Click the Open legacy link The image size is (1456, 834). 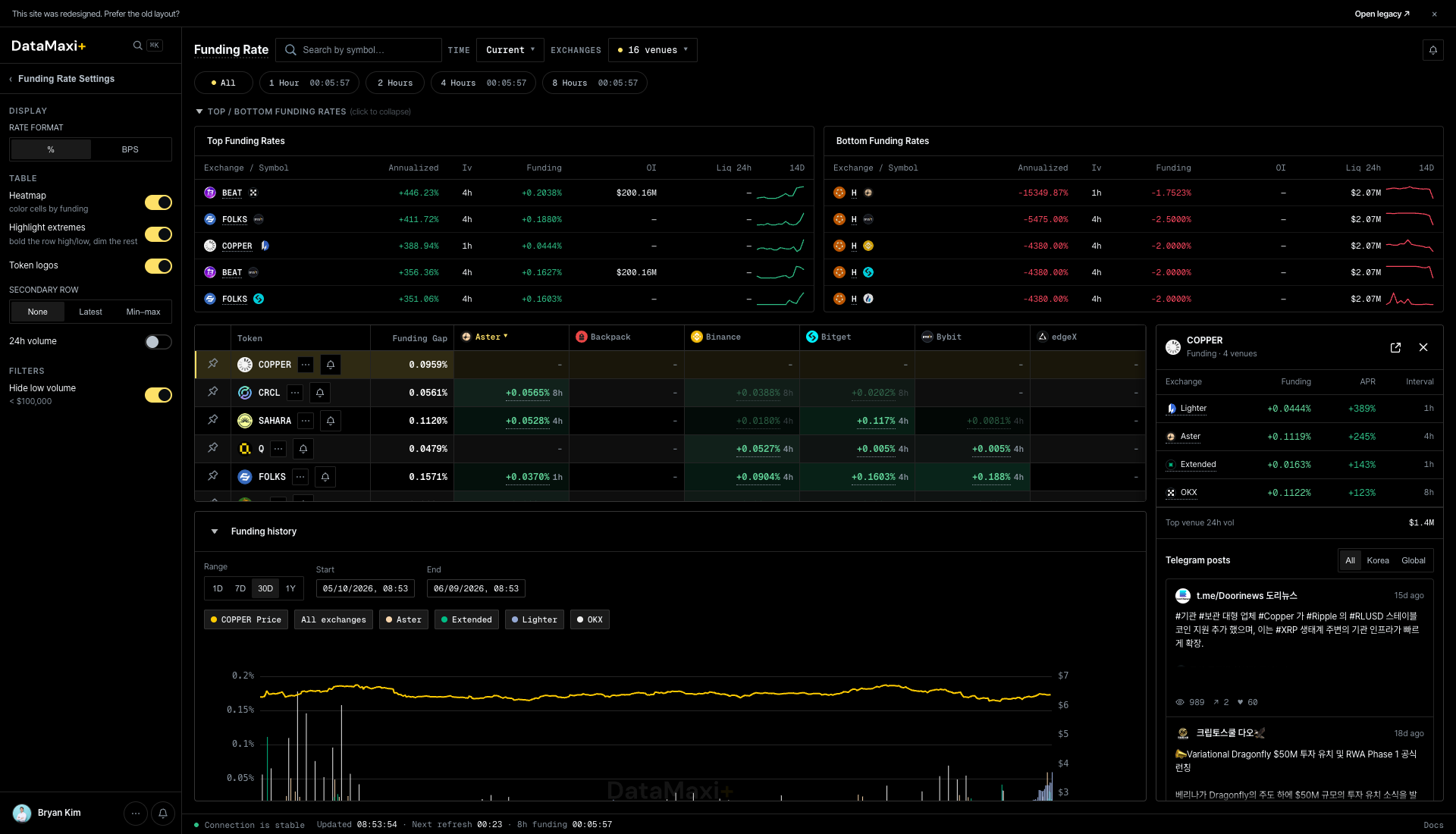coord(1382,14)
